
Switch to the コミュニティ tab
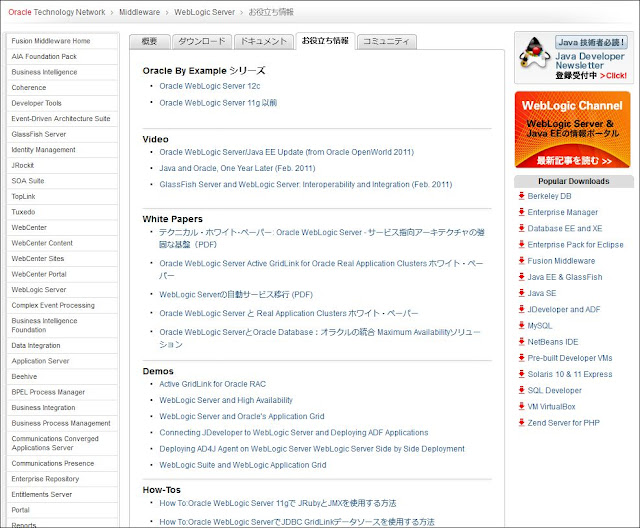pos(387,41)
